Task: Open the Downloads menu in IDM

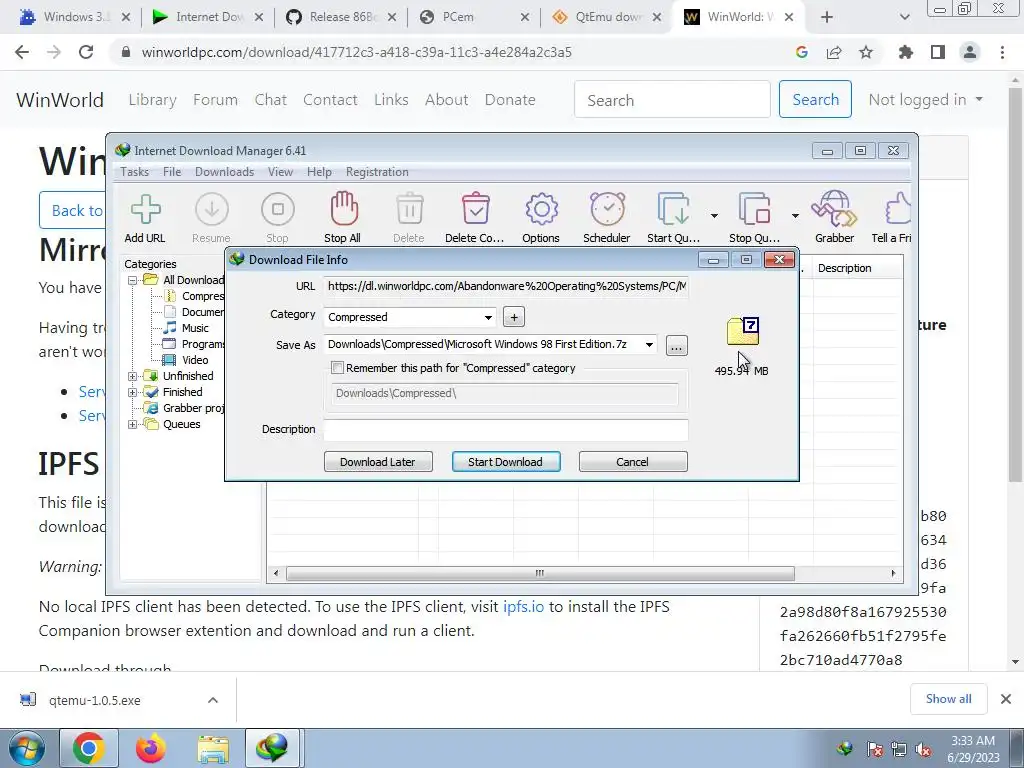Action: [224, 172]
